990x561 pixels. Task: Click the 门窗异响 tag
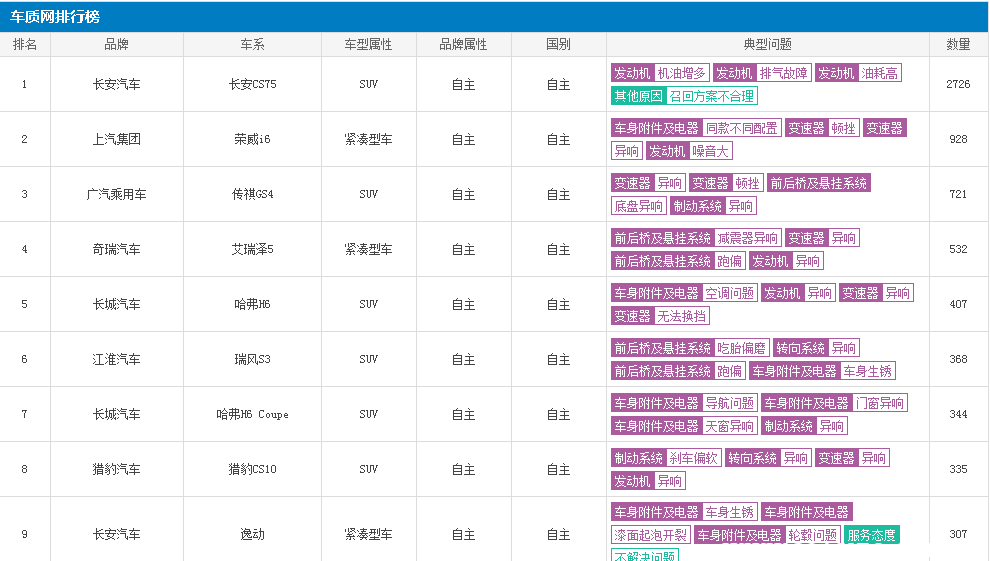(880, 403)
